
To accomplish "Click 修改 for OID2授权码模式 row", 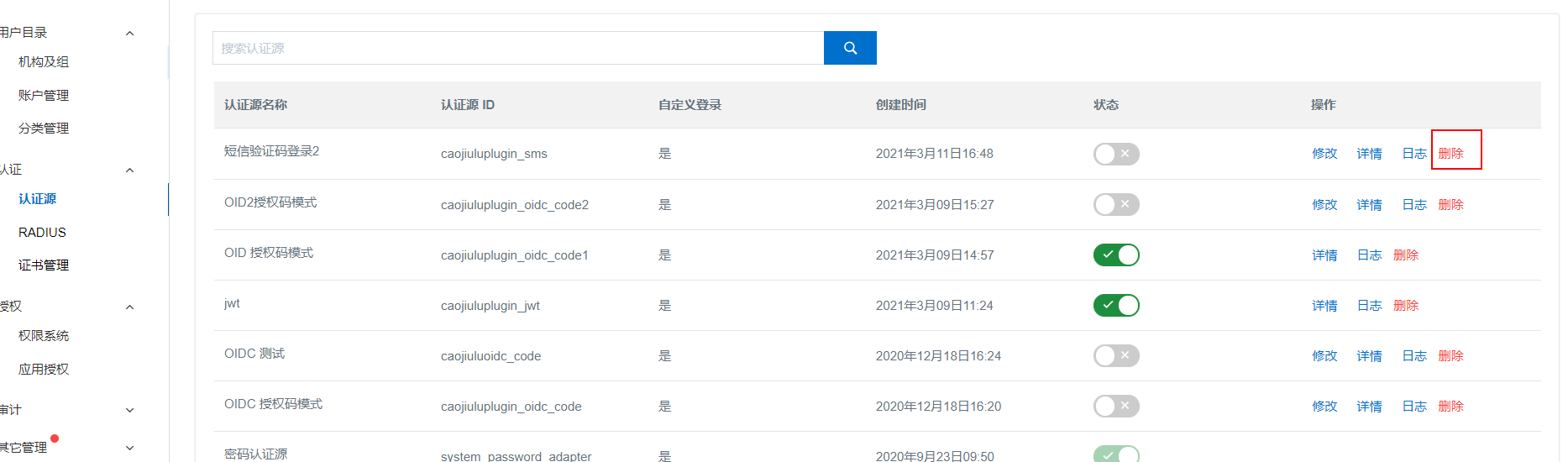I will pos(1324,205).
